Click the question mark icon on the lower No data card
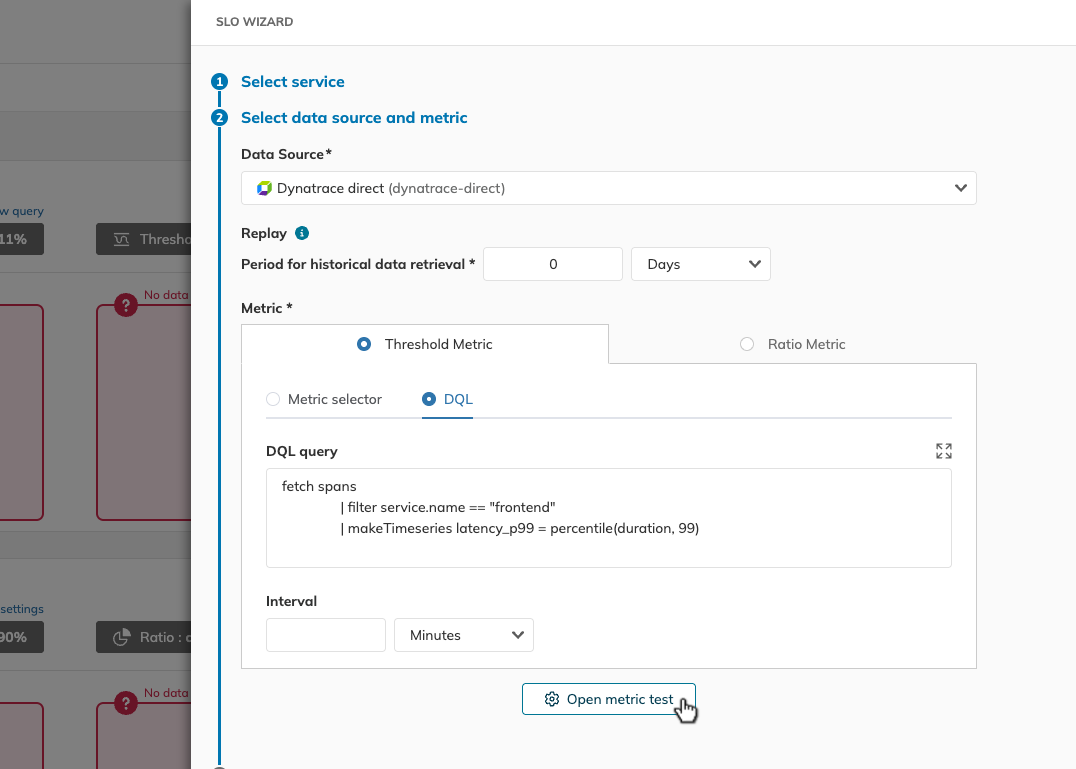 click(126, 703)
